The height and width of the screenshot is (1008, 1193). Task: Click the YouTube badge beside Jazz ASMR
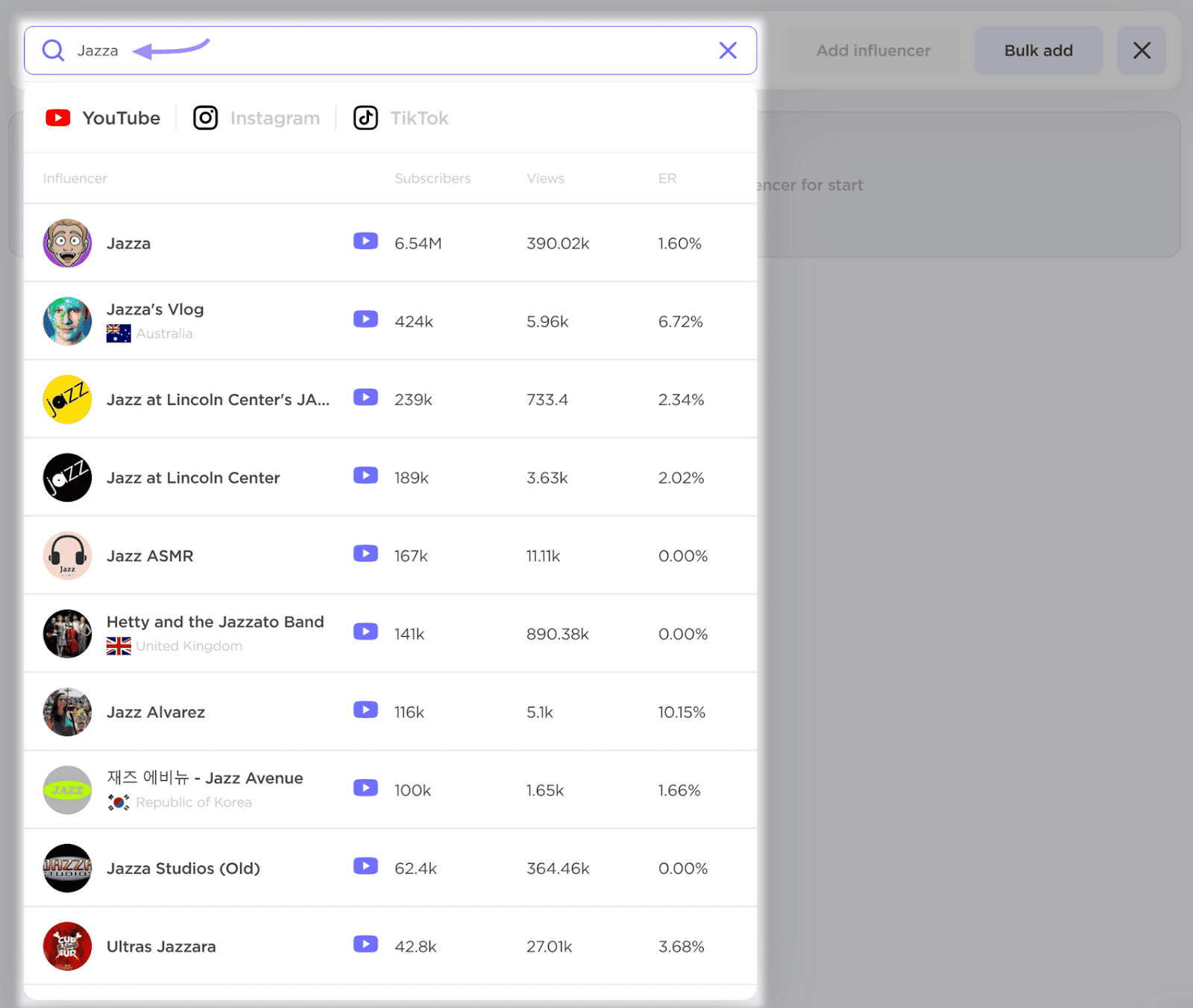[x=365, y=553]
